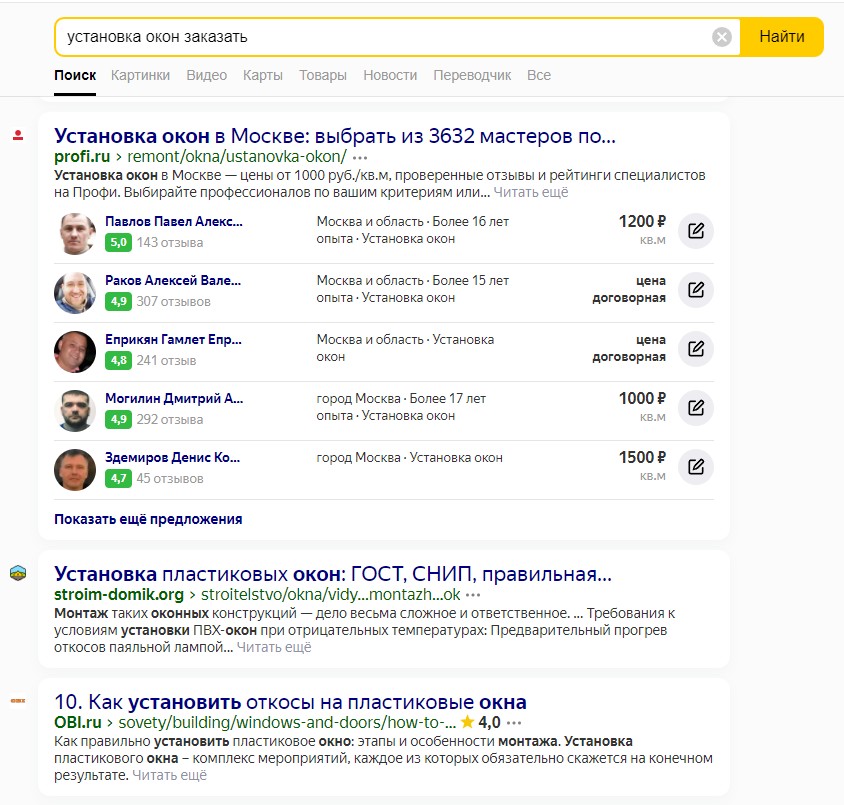Screen dimensions: 844x805
Task: Open the stroitelstvo/okna/vidy...montazh...ok URL path link
Action: pos(330,595)
